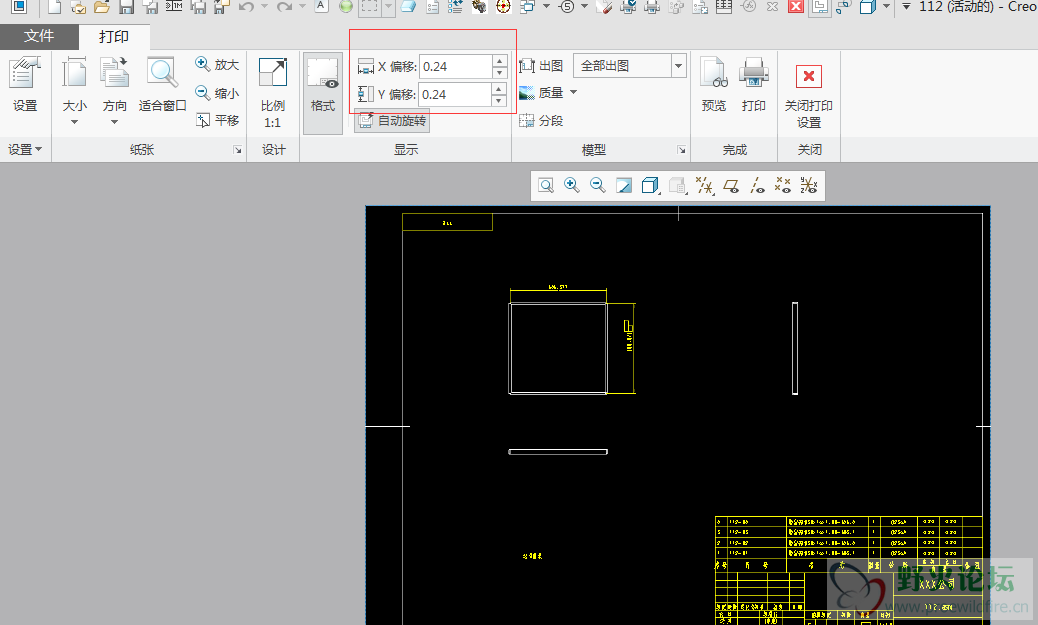The width and height of the screenshot is (1038, 625).
Task: Click the 放大 zoom in button
Action: 217,64
